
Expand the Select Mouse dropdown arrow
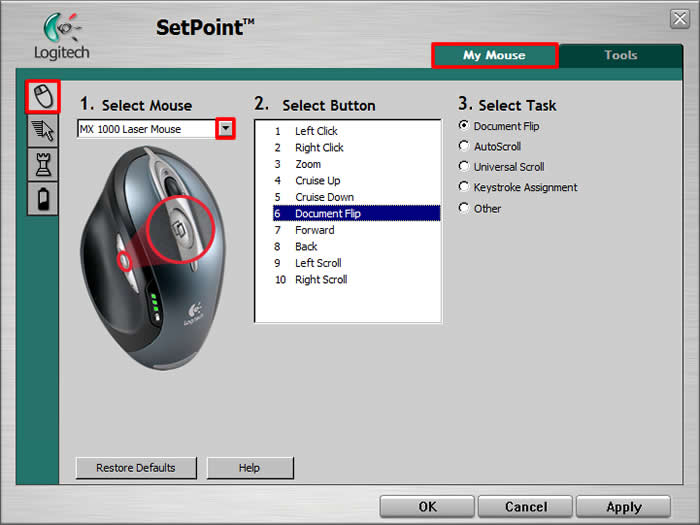pyautogui.click(x=225, y=129)
